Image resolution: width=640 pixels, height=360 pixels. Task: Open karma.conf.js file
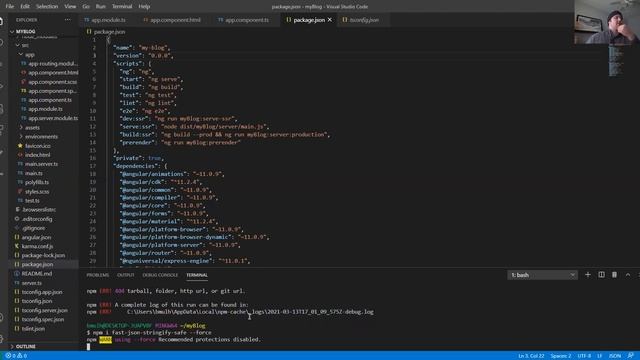tap(37, 246)
